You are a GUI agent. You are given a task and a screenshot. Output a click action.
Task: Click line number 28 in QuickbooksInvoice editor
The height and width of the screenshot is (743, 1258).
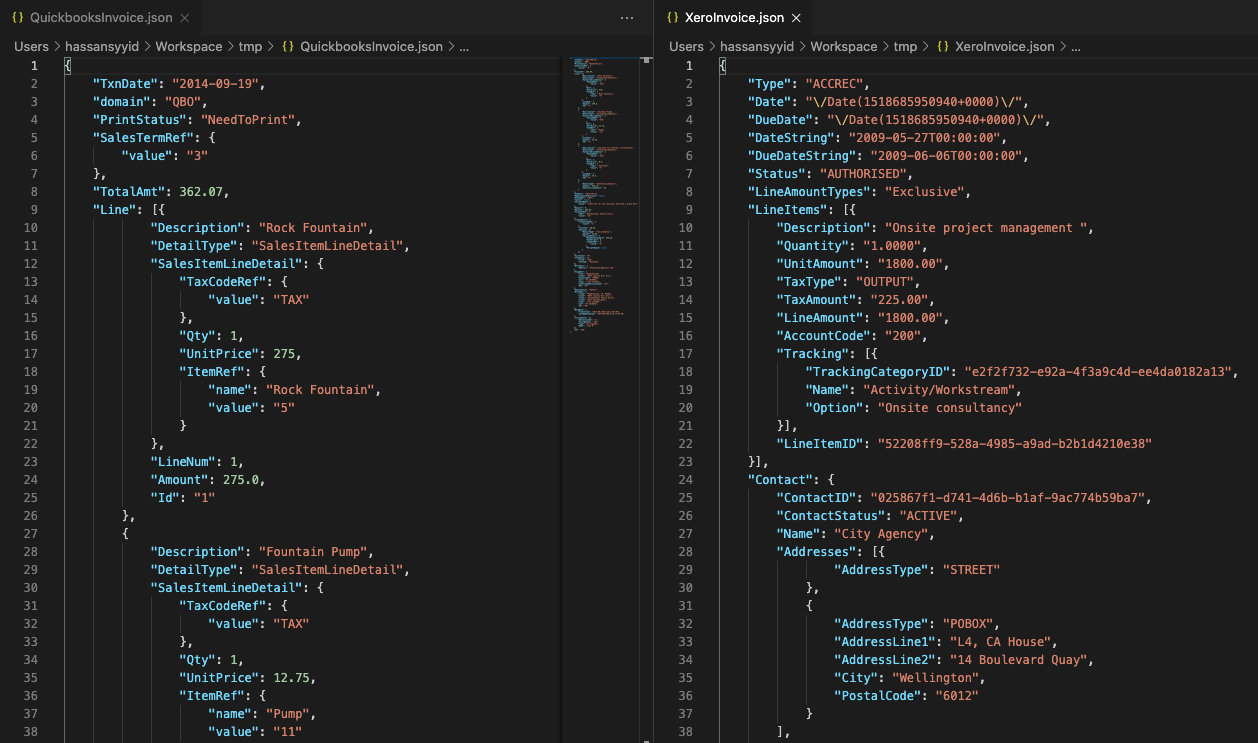(x=30, y=551)
